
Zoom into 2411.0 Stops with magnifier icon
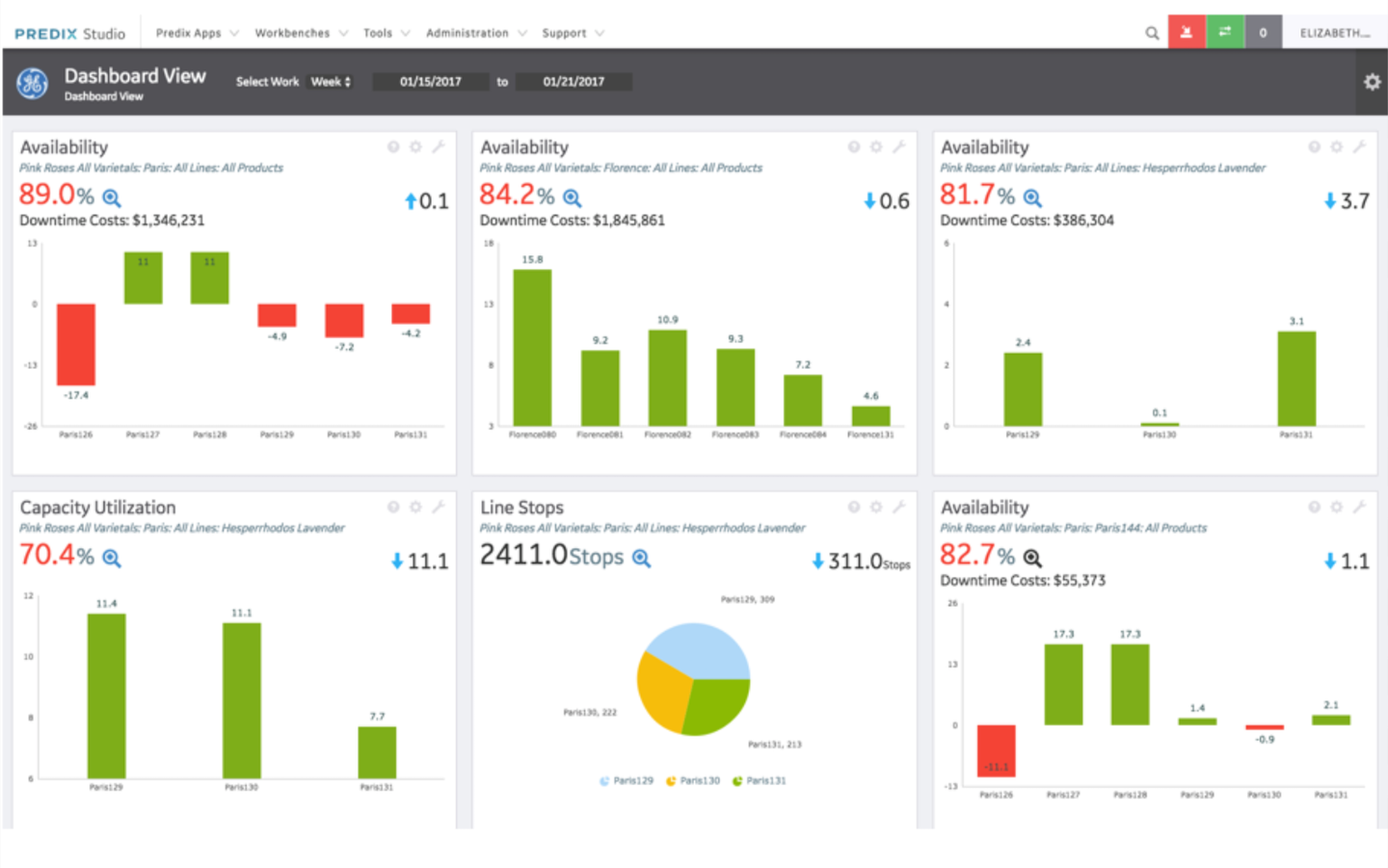point(641,559)
